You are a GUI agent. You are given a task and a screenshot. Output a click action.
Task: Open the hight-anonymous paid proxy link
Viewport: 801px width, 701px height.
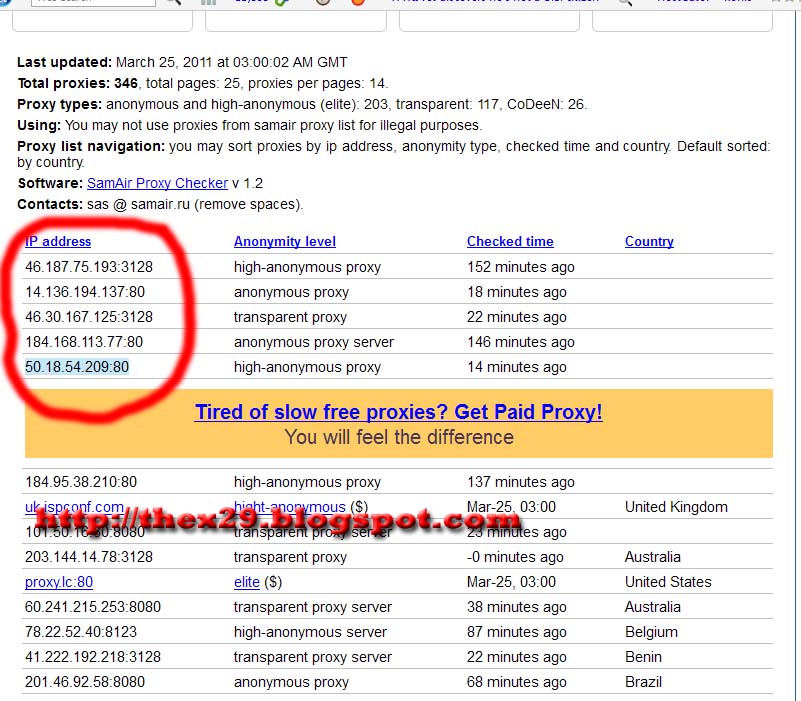coord(289,507)
